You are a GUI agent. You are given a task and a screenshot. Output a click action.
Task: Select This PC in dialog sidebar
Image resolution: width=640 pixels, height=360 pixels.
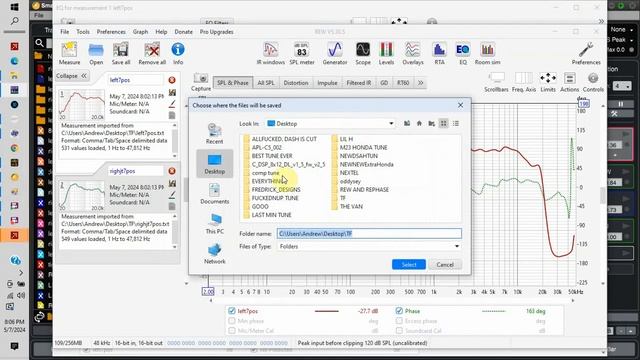[x=214, y=224]
